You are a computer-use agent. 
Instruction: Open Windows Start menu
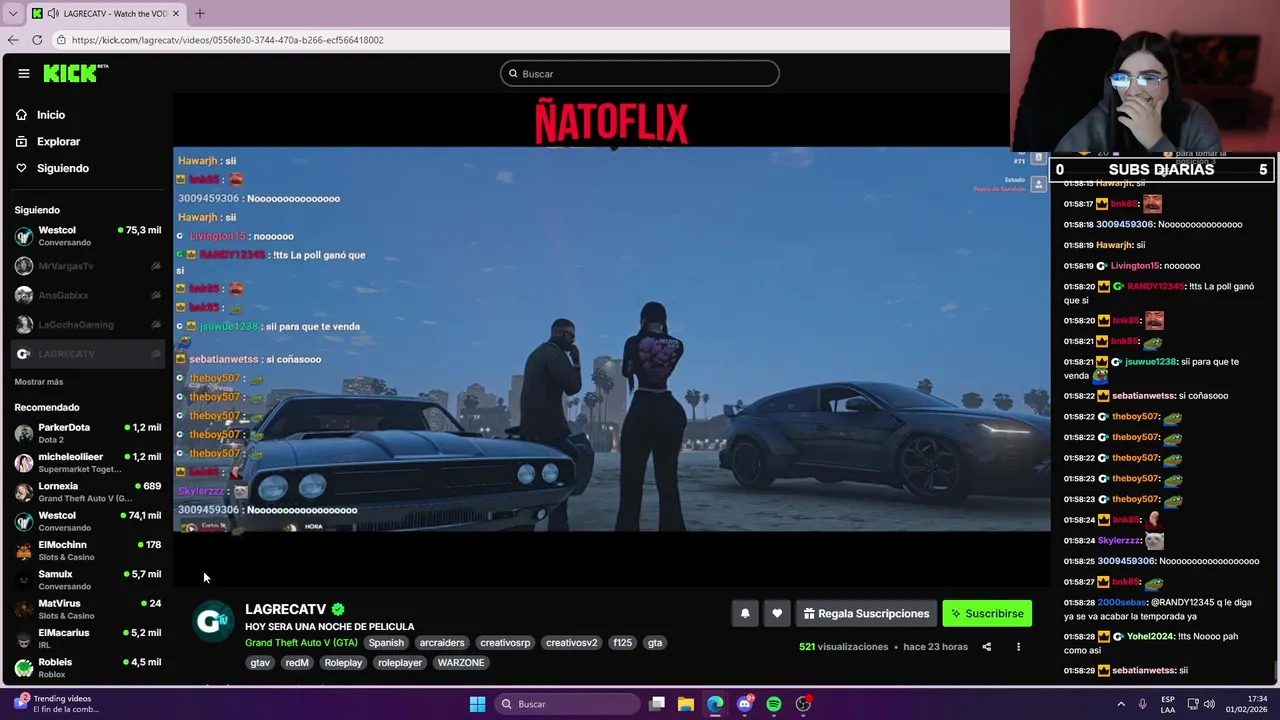click(x=477, y=704)
